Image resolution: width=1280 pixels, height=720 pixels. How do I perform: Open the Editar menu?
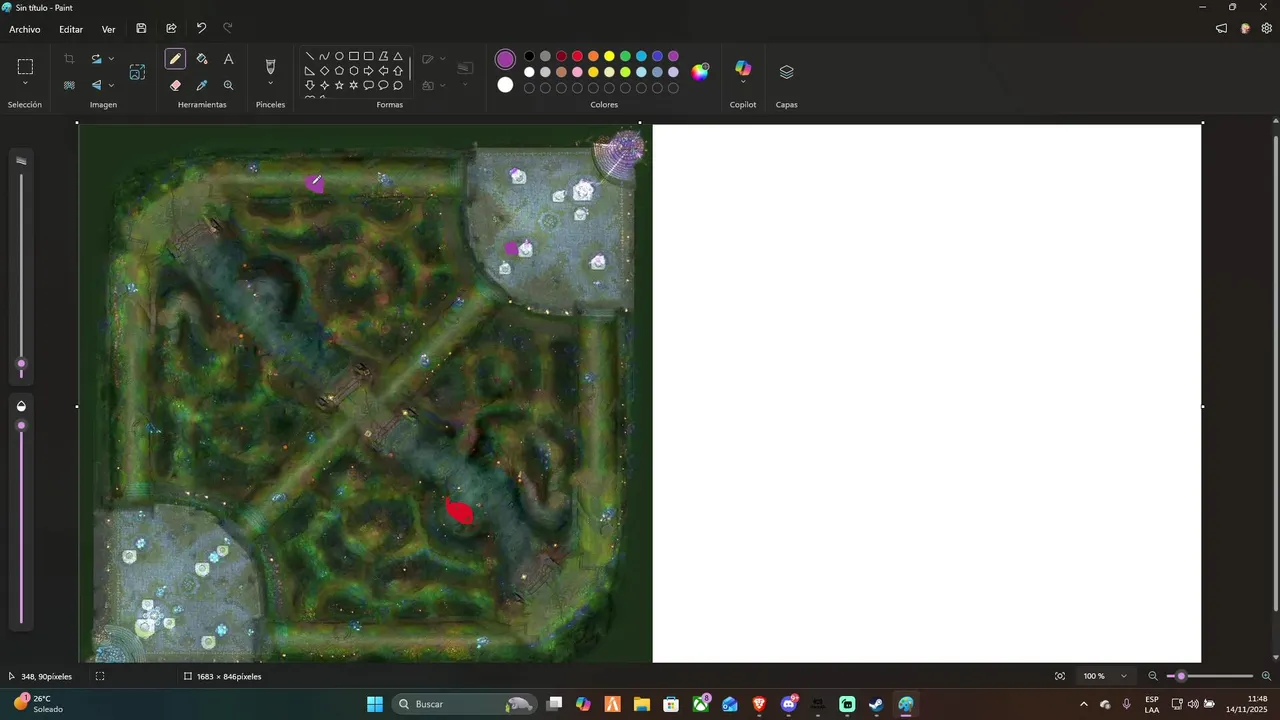tap(71, 29)
